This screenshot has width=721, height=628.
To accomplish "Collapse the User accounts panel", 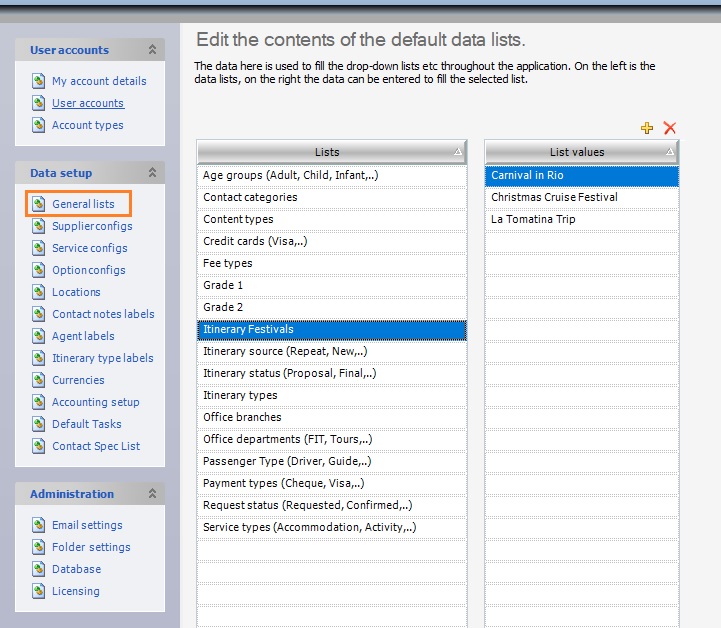I will tap(152, 50).
